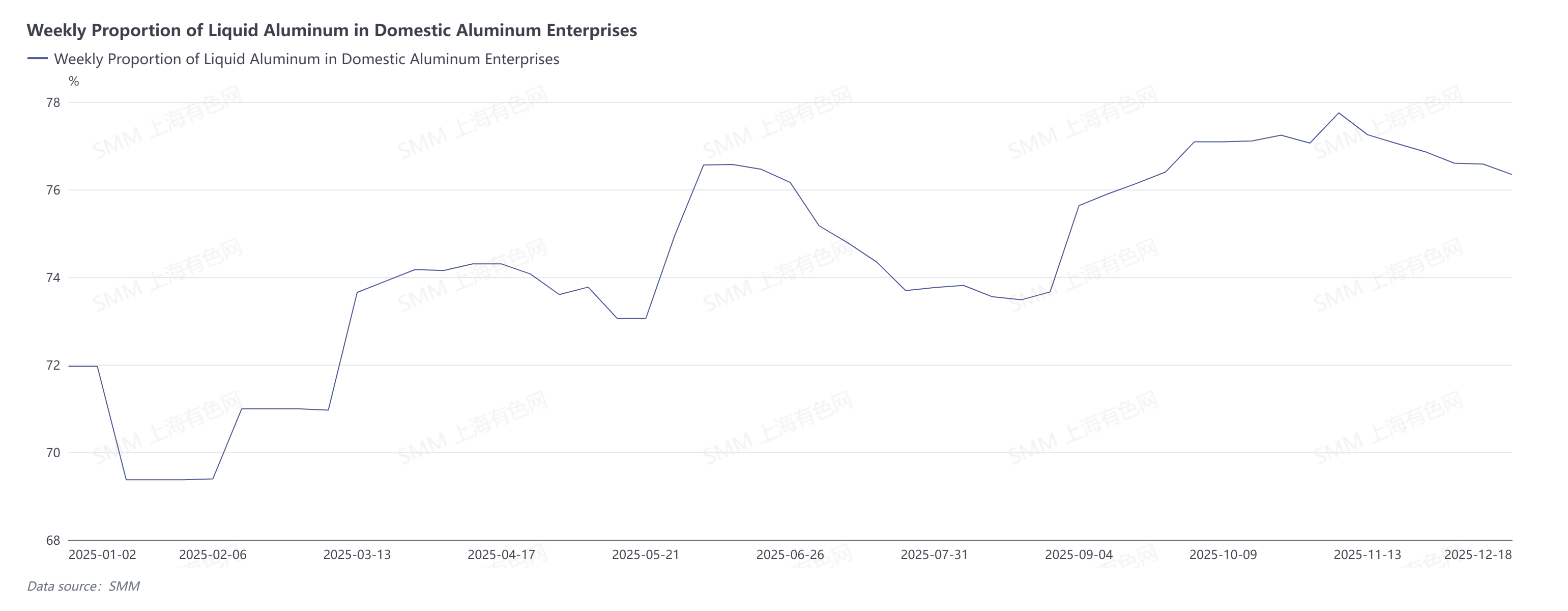This screenshot has height=611, width=1568.
Task: Click the 78 y-axis value label
Action: (x=53, y=102)
